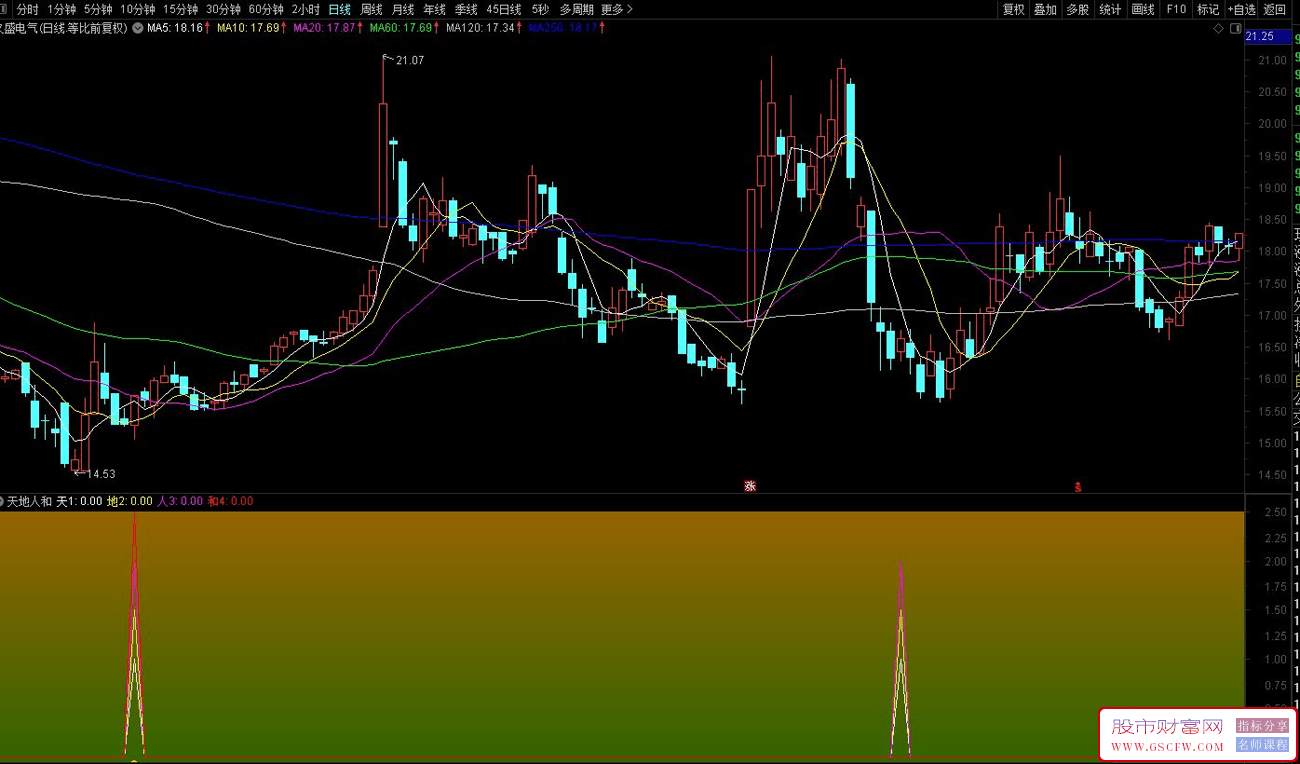The image size is (1300, 764).
Task: Click the diamond icon above the price axis
Action: 1218,29
